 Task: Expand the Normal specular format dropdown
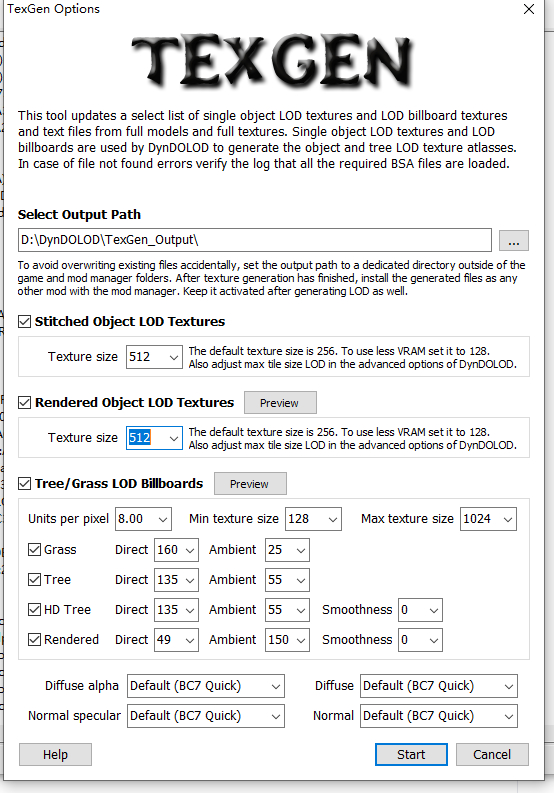click(206, 716)
